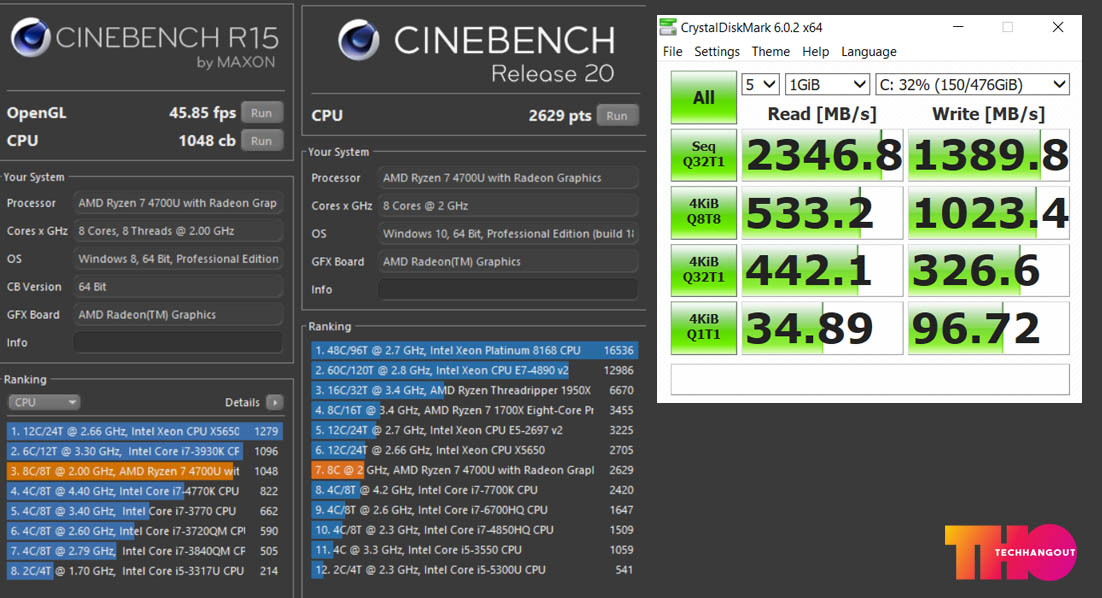Select the Core i7-3930K row in R15 ranking
The height and width of the screenshot is (598, 1102).
click(x=145, y=451)
